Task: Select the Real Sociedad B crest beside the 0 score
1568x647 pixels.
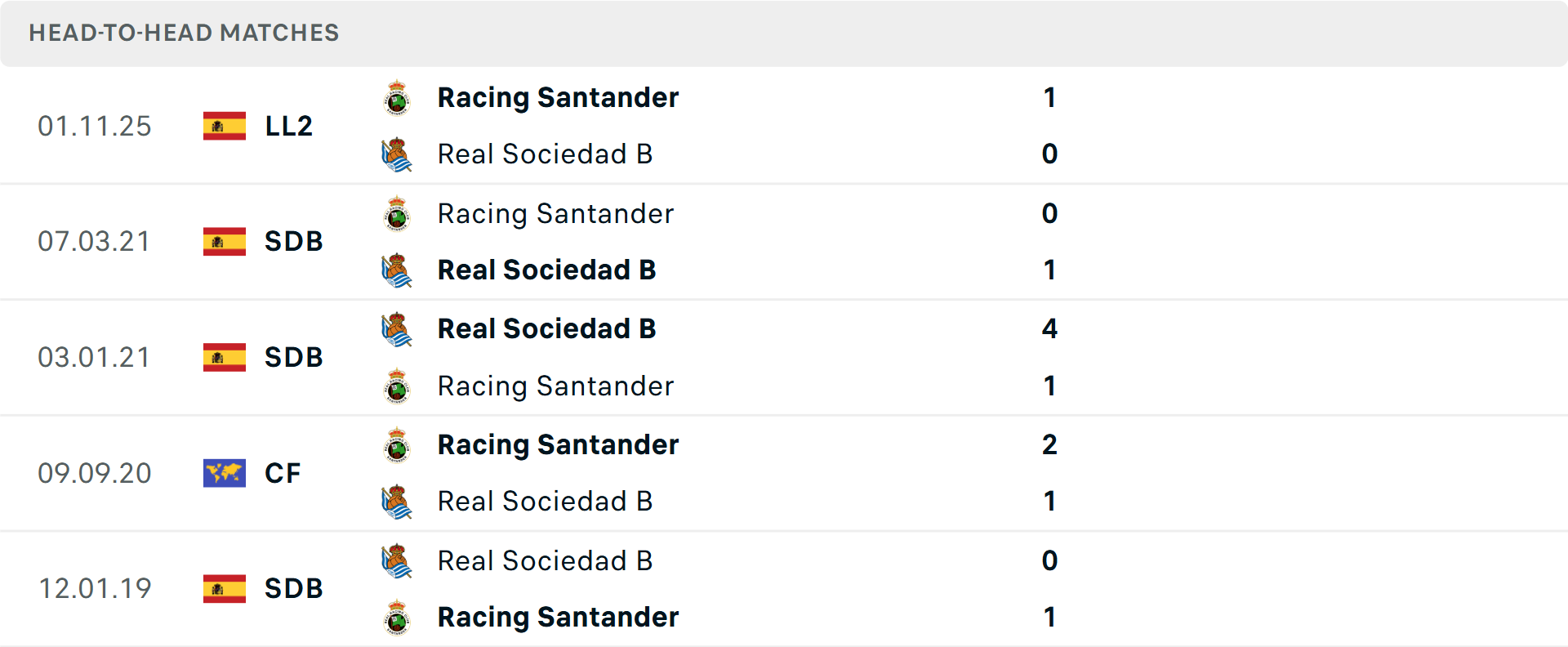Action: [398, 155]
